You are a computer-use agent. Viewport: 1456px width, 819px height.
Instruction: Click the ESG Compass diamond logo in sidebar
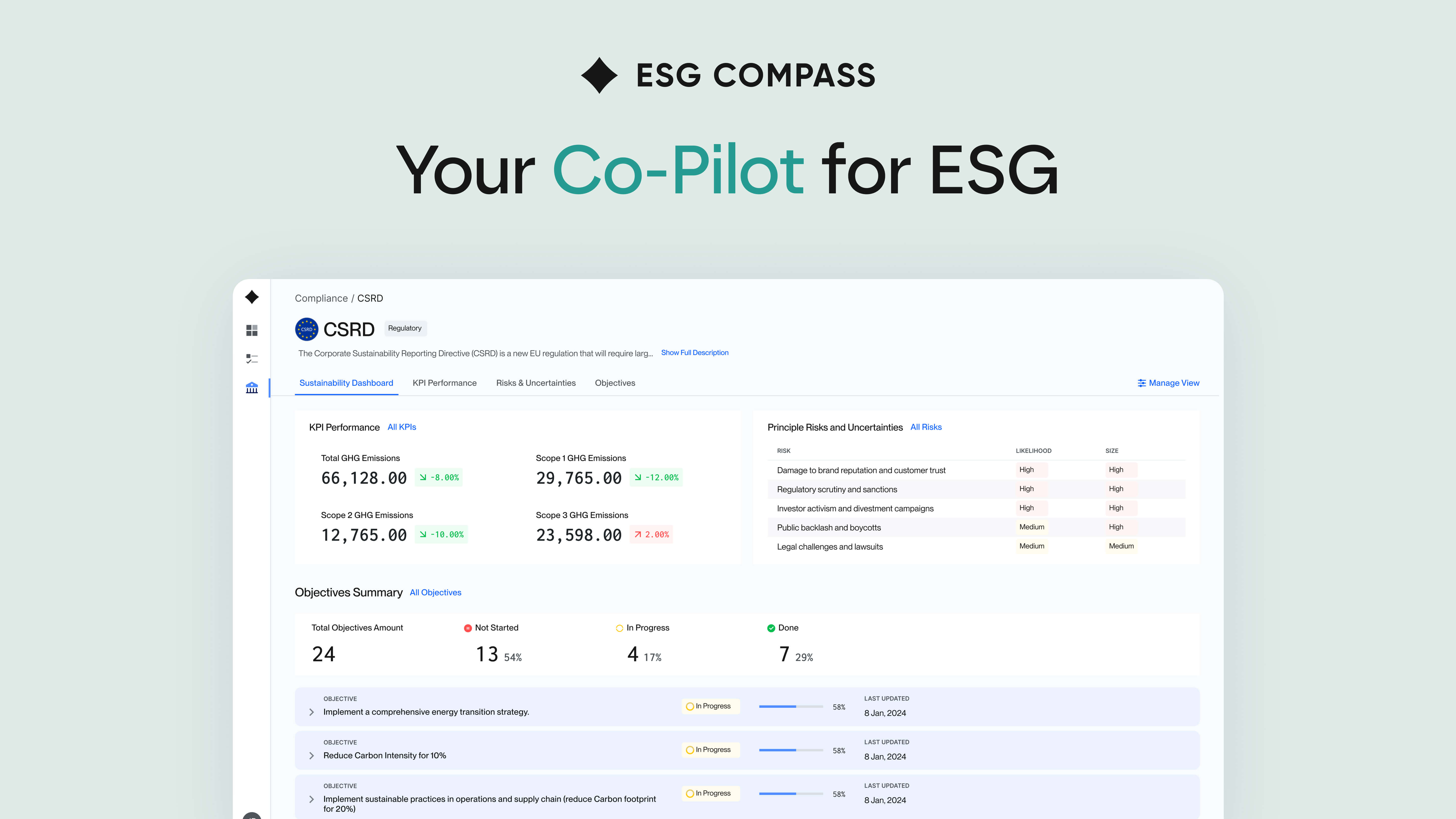[x=252, y=297]
